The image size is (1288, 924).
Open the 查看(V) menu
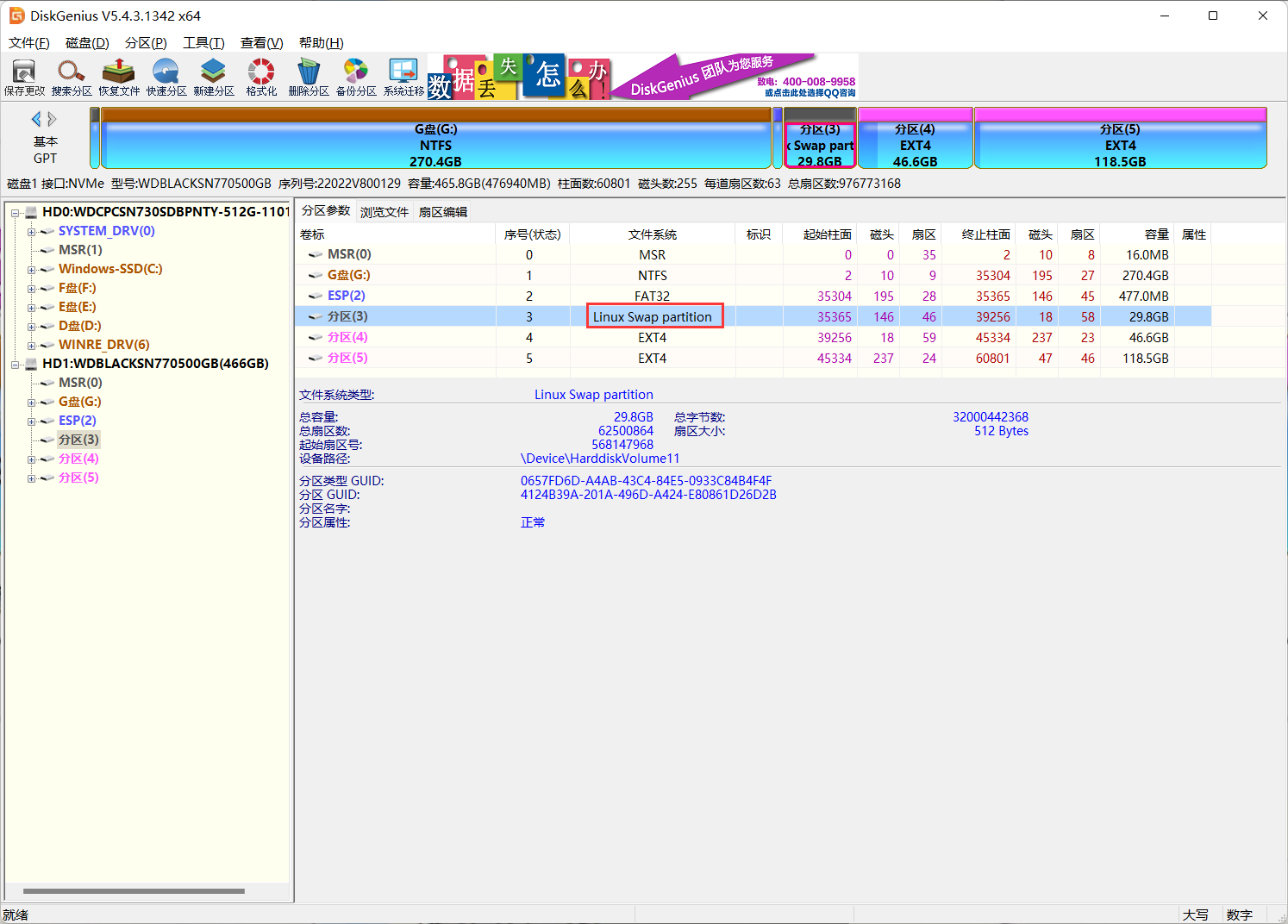tap(261, 43)
